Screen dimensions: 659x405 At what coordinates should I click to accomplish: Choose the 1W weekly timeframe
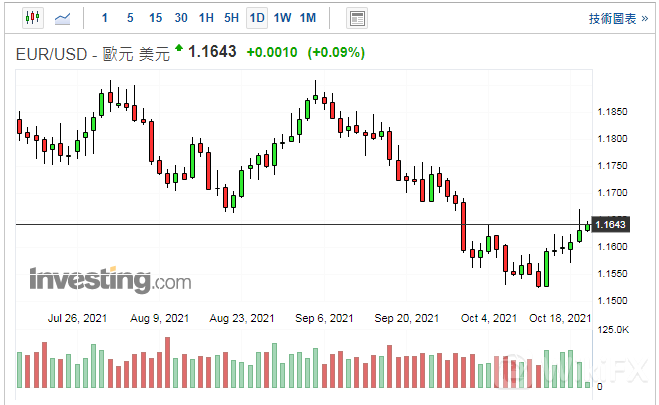tap(282, 18)
